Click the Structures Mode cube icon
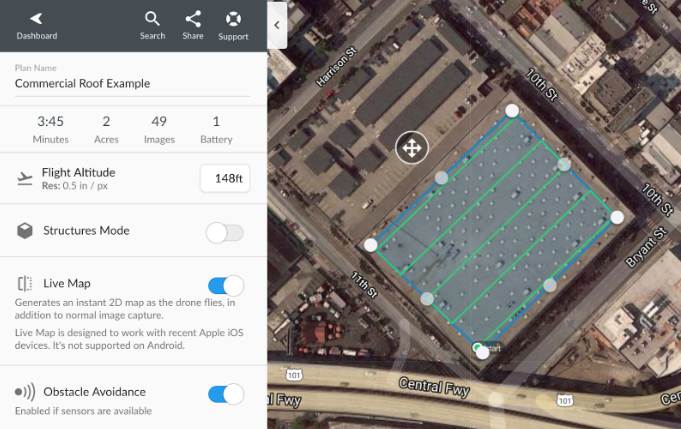 tap(25, 231)
